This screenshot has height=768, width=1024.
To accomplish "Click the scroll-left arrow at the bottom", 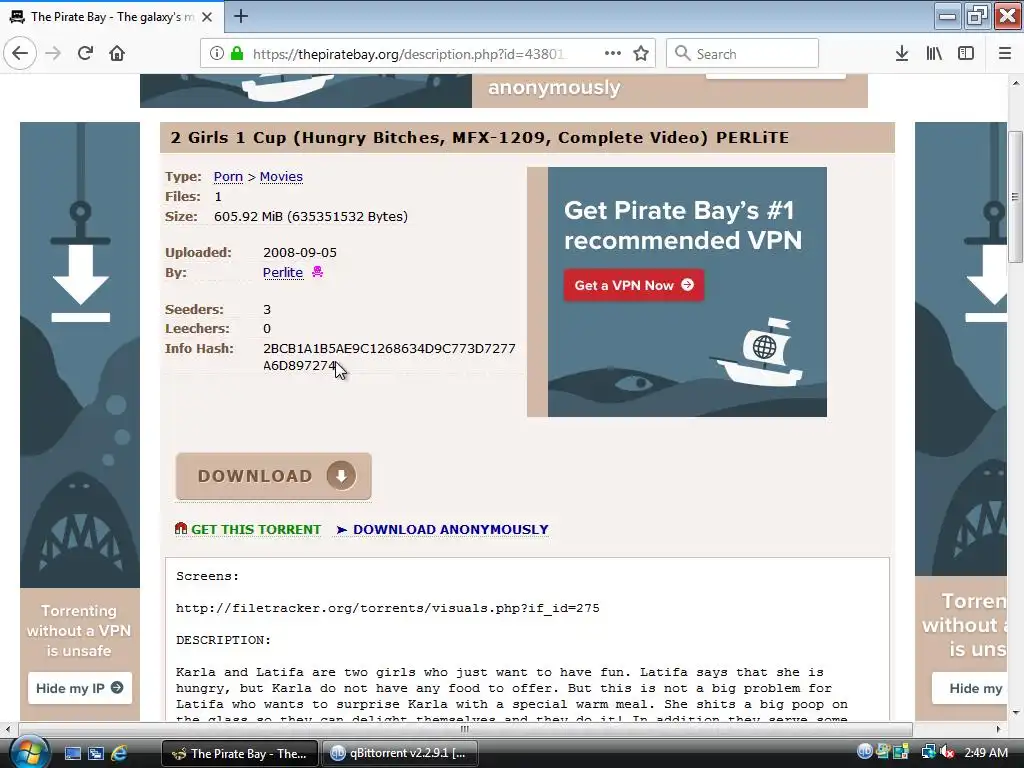I will pos(7,729).
